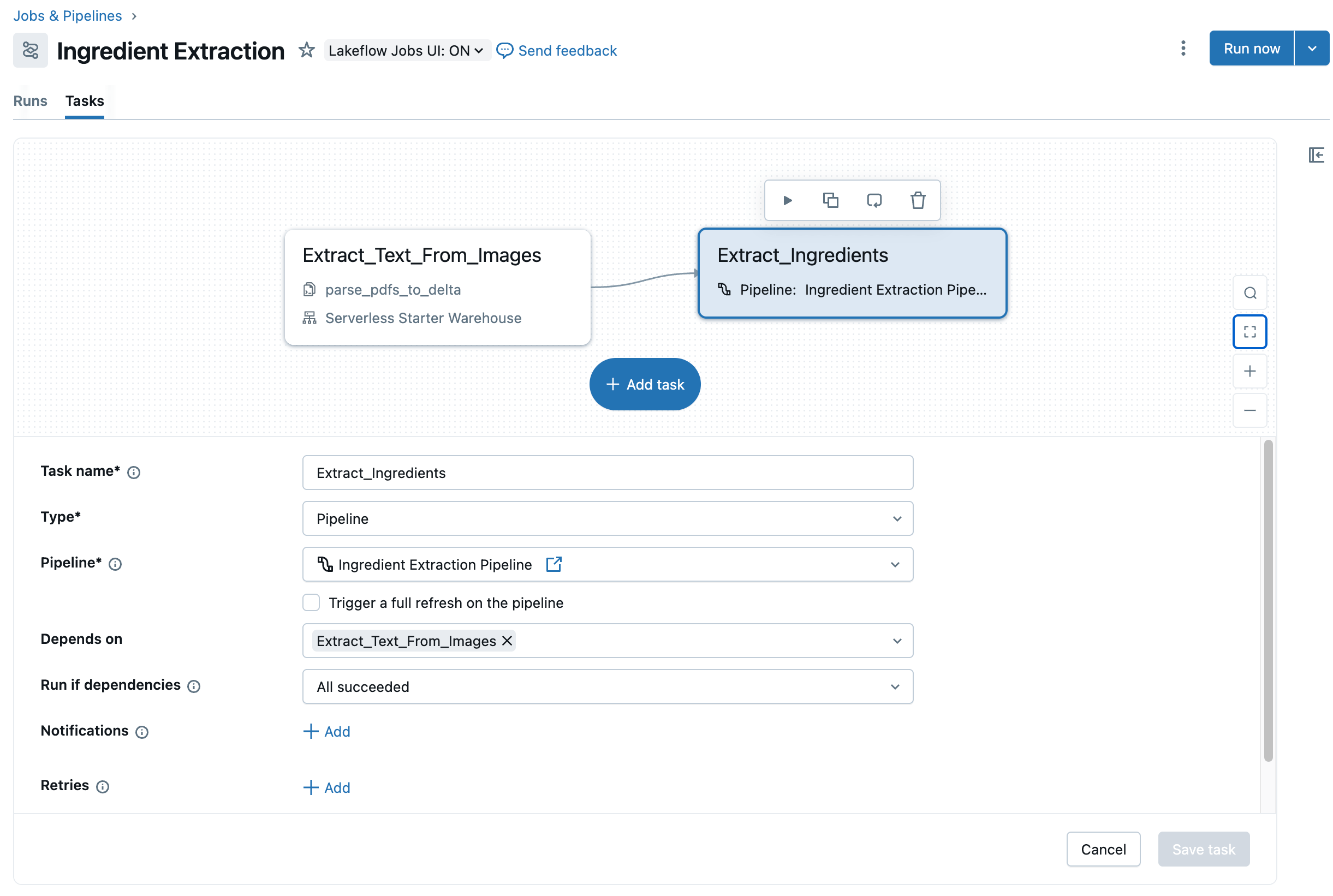Click the zoom out minus icon
1333x896 pixels.
pyautogui.click(x=1249, y=411)
